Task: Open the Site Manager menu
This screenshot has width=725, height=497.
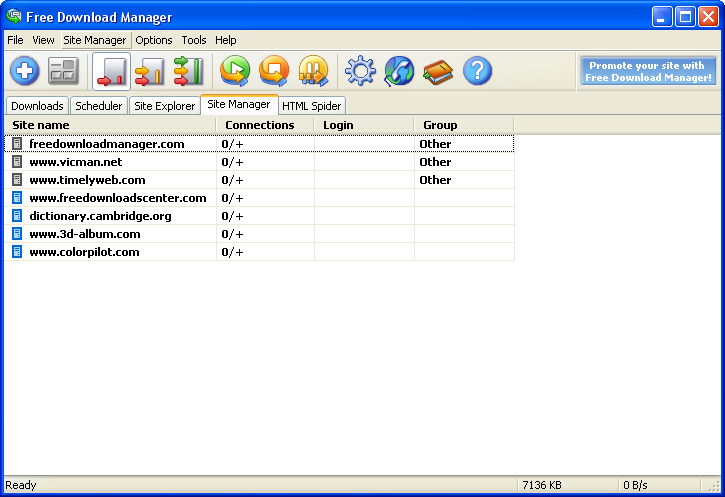Action: coord(95,40)
